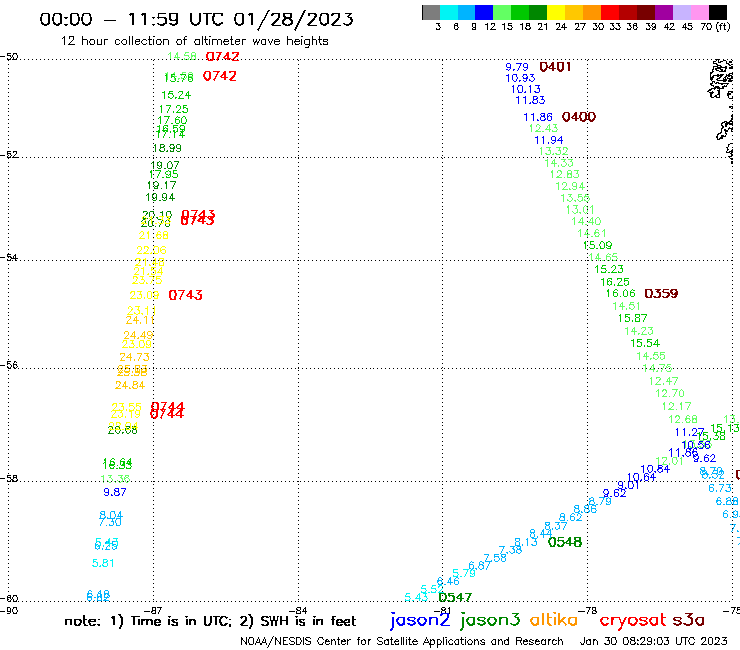This screenshot has height=650, width=740.
Task: Click the wave height value 12.47
Action: (x=664, y=381)
